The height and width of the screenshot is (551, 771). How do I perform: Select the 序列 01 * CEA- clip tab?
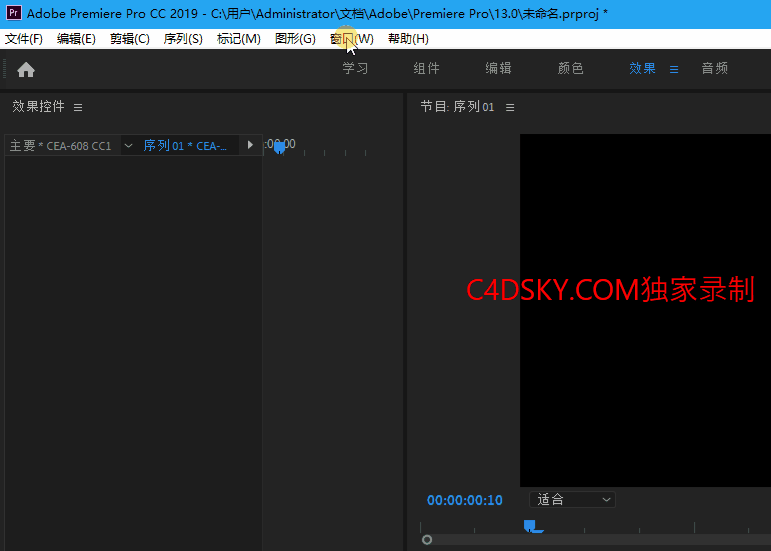(185, 145)
